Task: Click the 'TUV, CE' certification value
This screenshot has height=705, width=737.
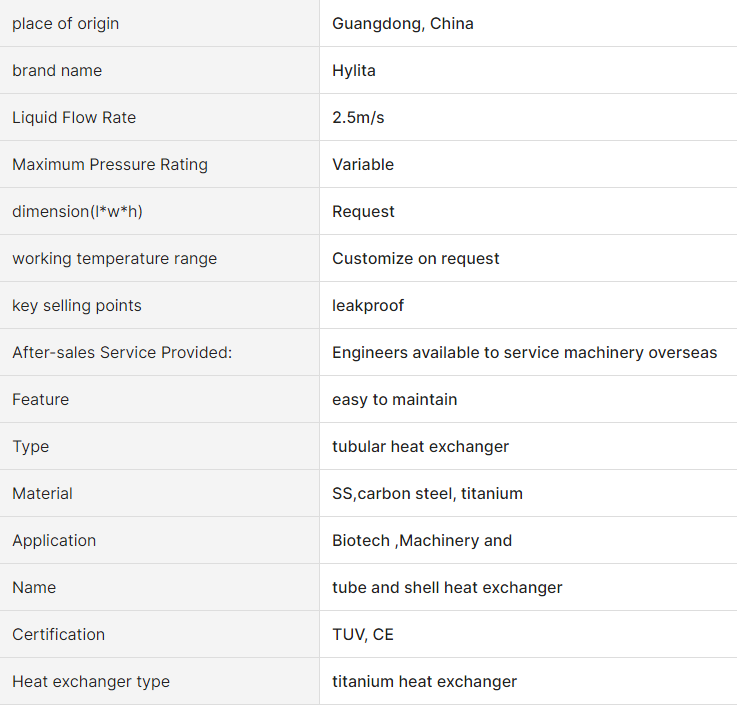Action: click(x=363, y=634)
